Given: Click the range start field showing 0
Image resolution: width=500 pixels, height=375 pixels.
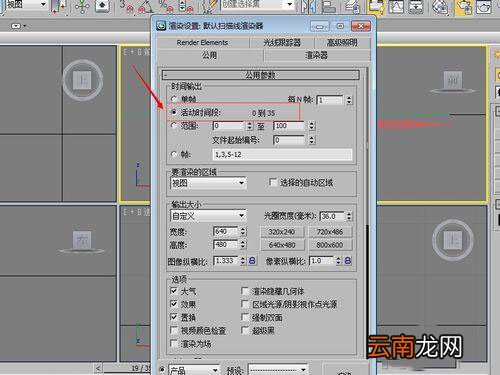Looking at the screenshot, I should 229,126.
